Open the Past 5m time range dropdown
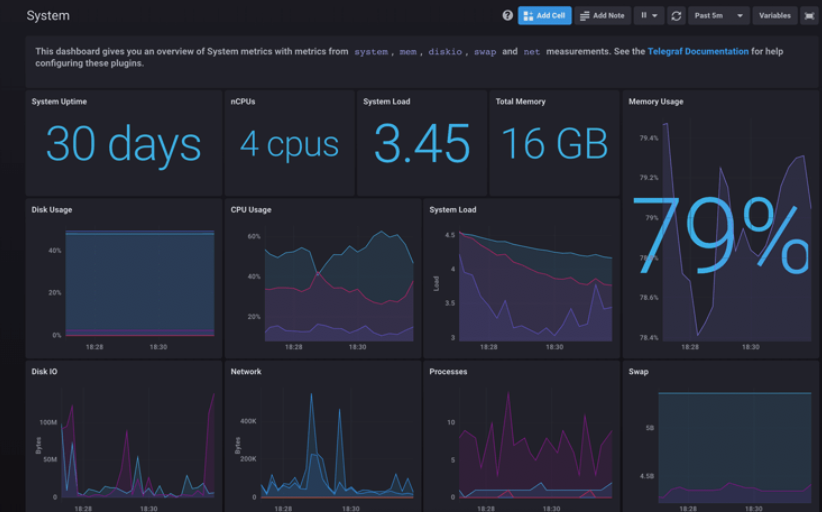Image resolution: width=822 pixels, height=512 pixels. (718, 16)
